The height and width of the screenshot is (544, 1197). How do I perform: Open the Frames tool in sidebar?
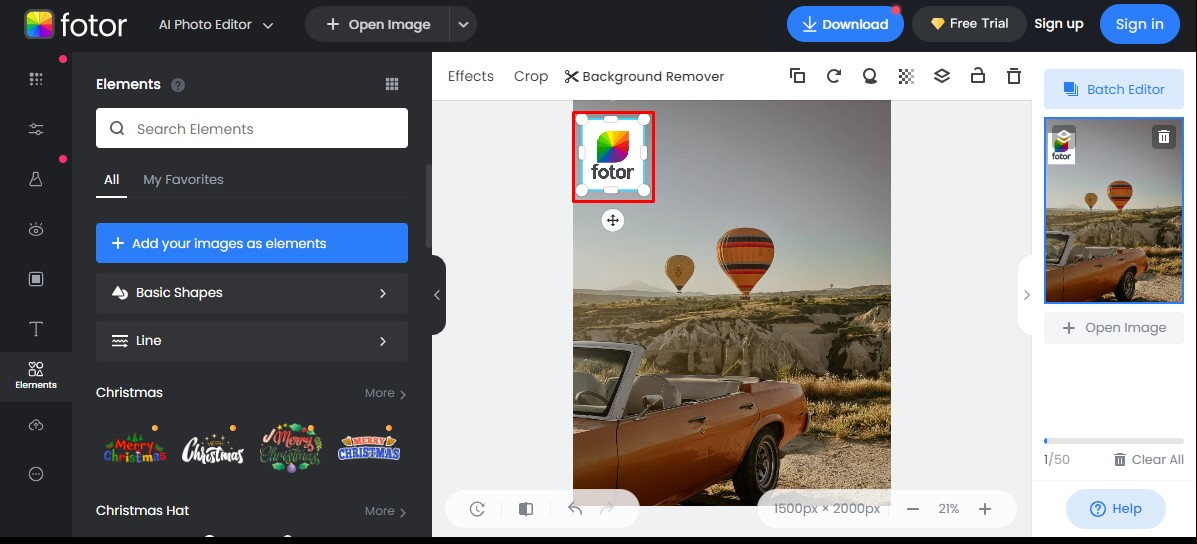click(36, 279)
